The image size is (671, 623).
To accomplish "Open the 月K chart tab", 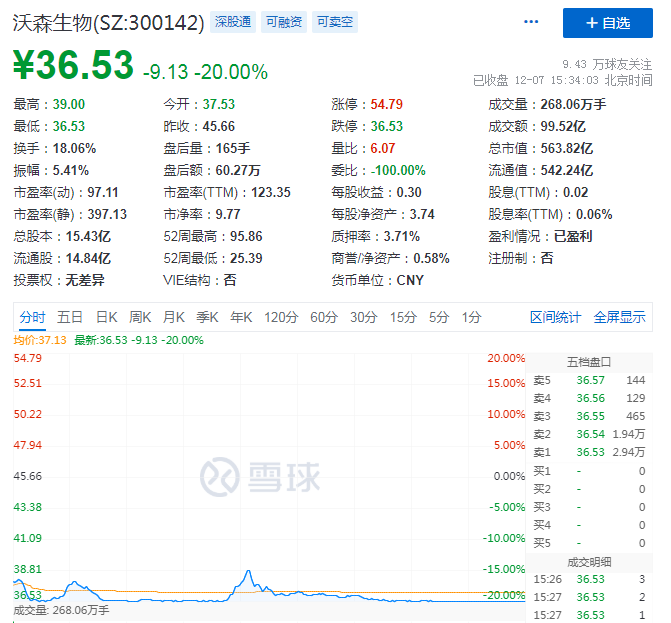I will 173,317.
